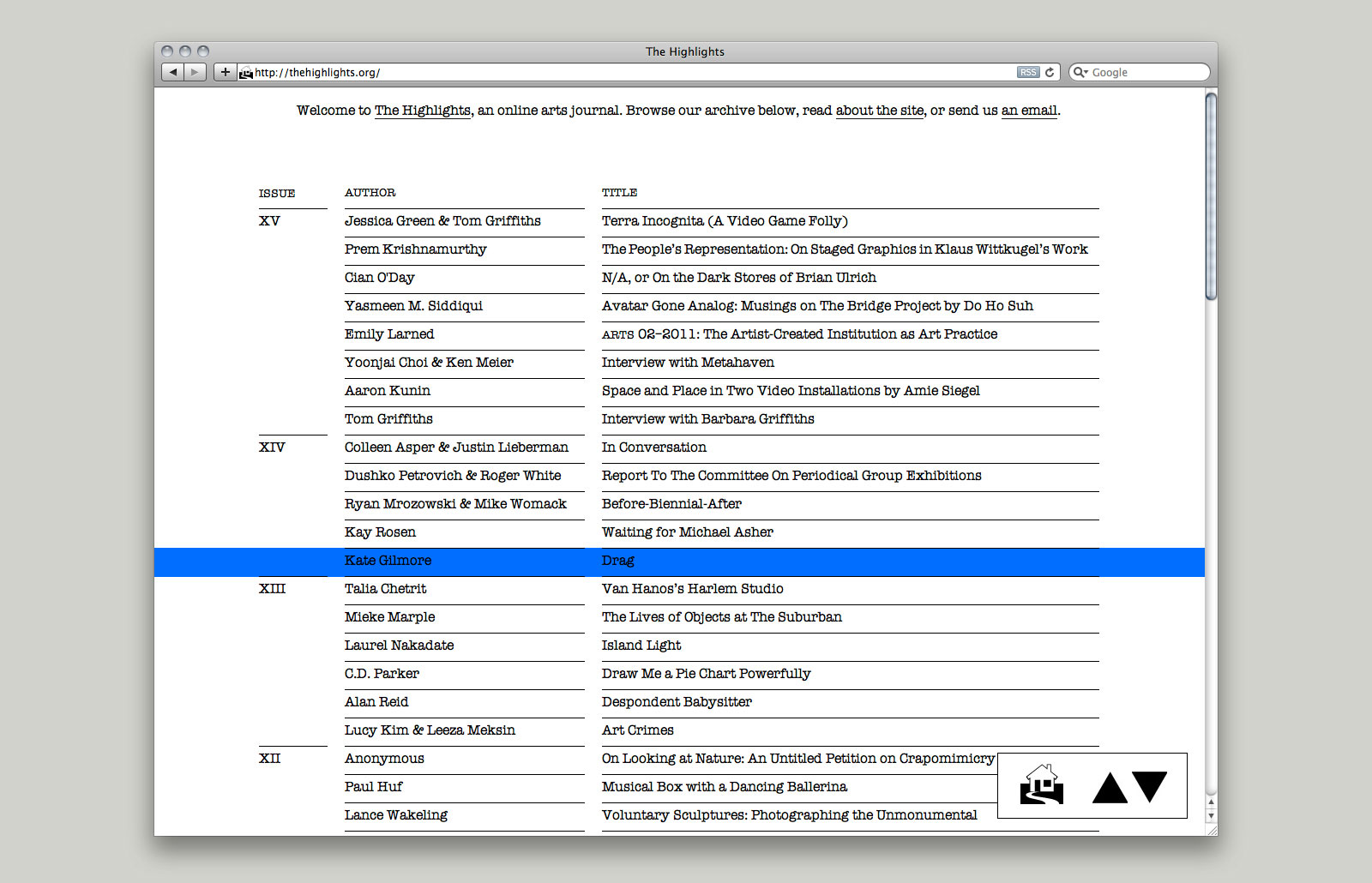Click the house home icon in floating panel
The width and height of the screenshot is (1372, 883).
pyautogui.click(x=1042, y=785)
